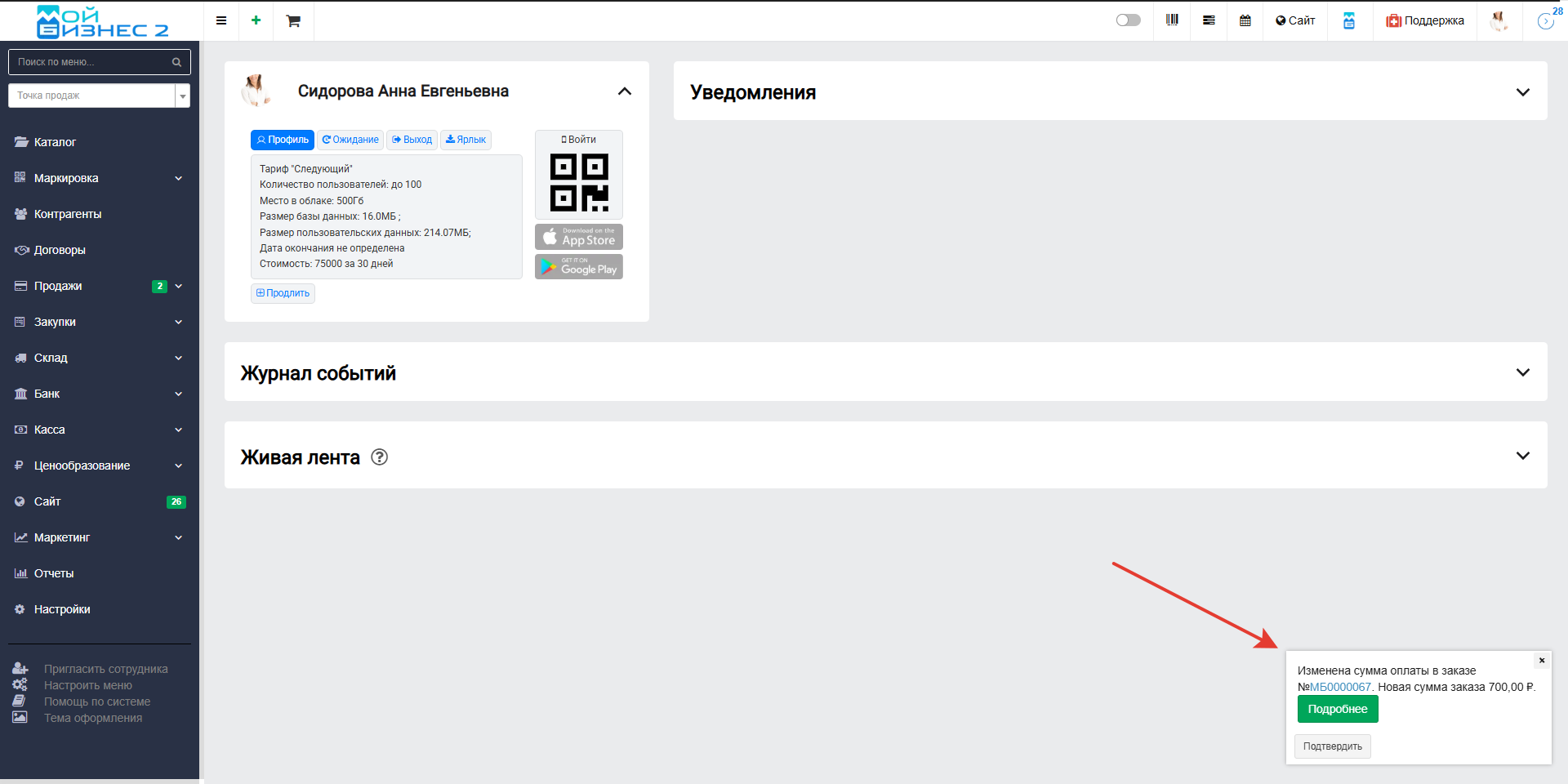Expand the Уведомления panel
The width and height of the screenshot is (1568, 784).
click(x=1522, y=92)
